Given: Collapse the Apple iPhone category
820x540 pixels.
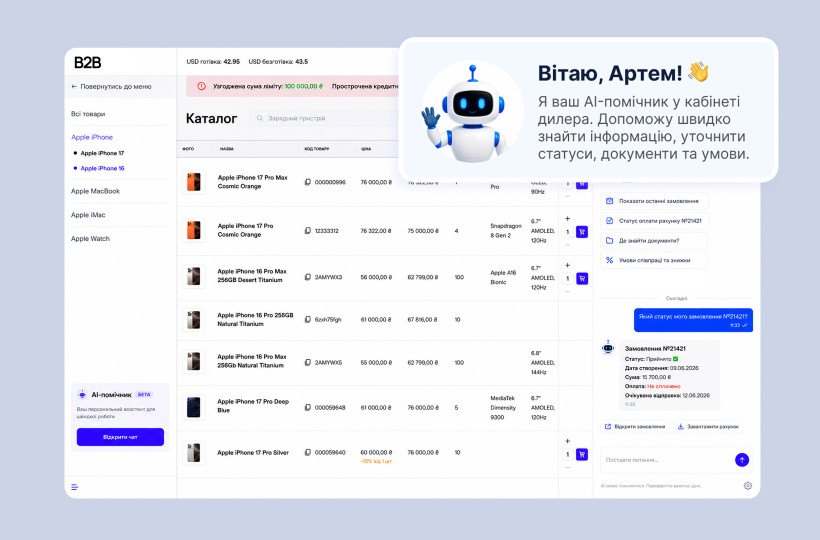Looking at the screenshot, I should [92, 137].
